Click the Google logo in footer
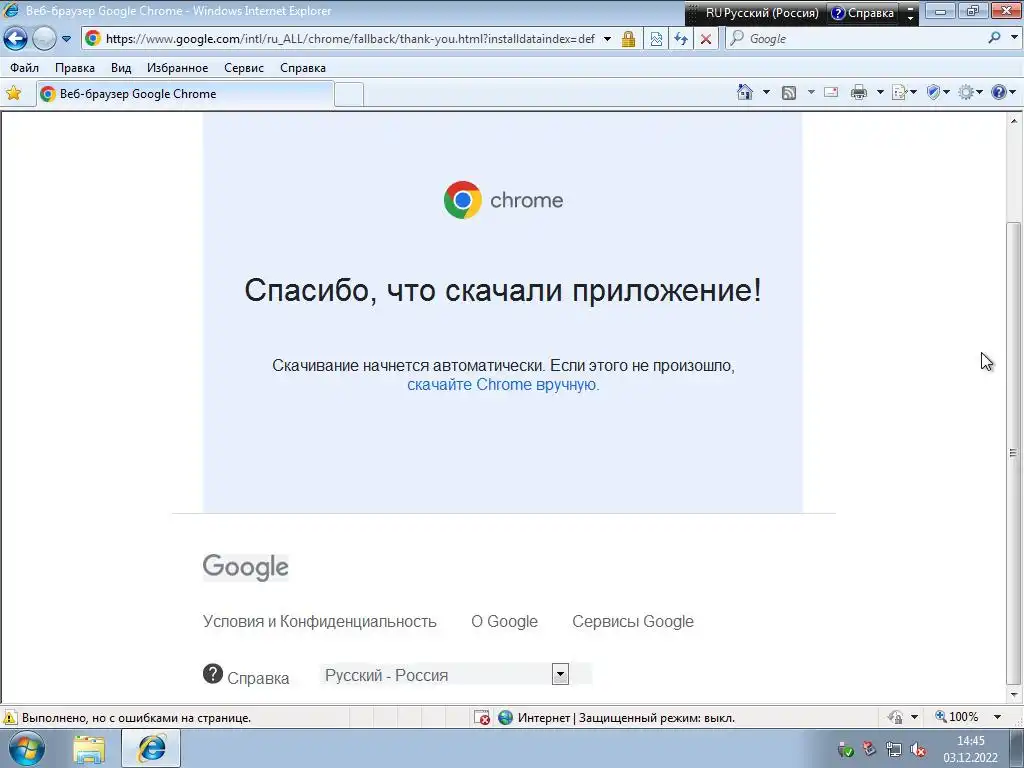 point(246,567)
